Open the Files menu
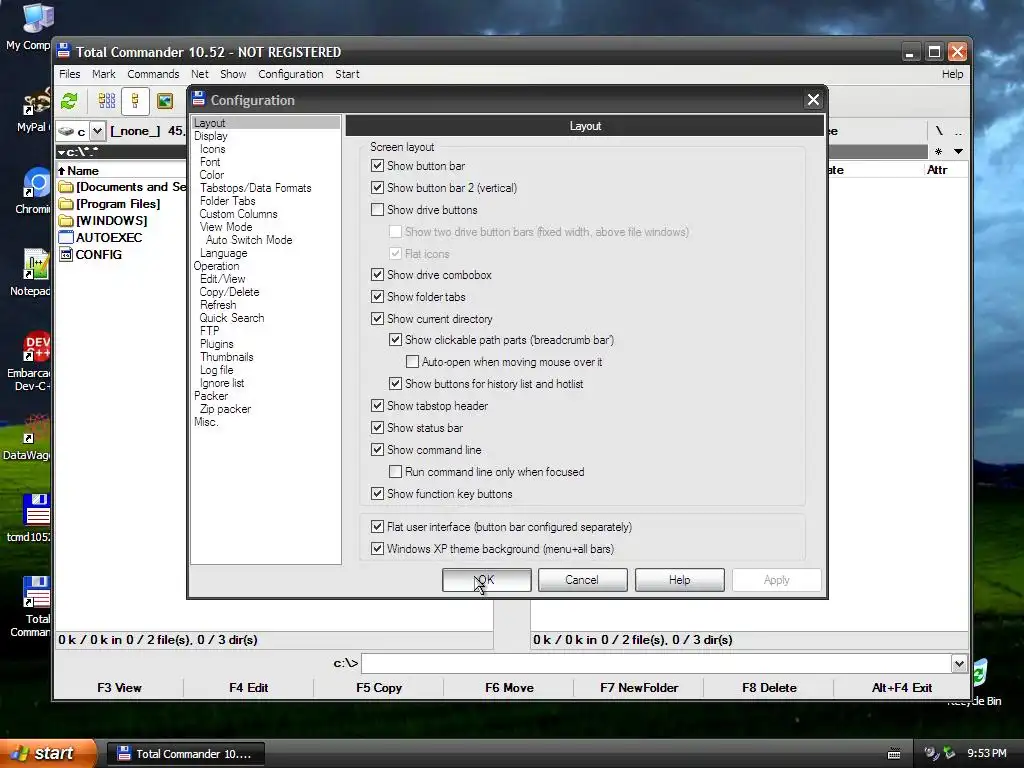The image size is (1024, 768). [69, 74]
